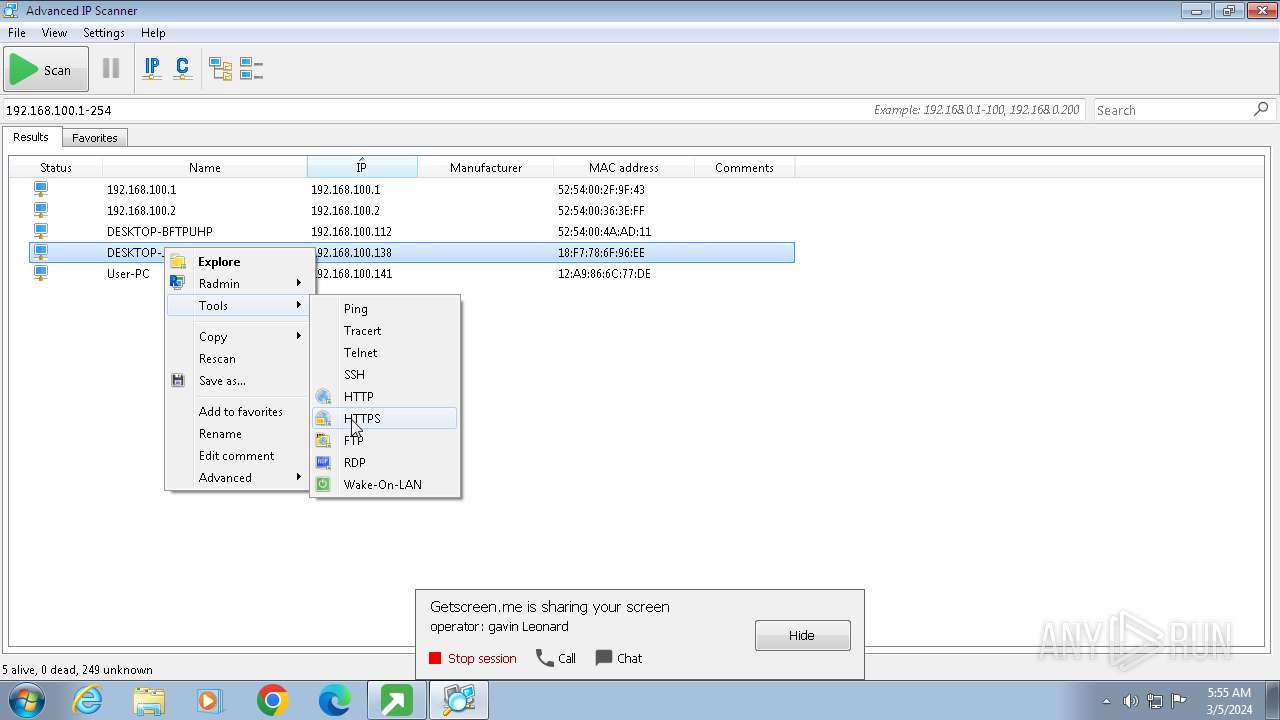Click computer icon for 192.168.100.2 row
Screen dimensions: 1280x720
click(x=41, y=210)
